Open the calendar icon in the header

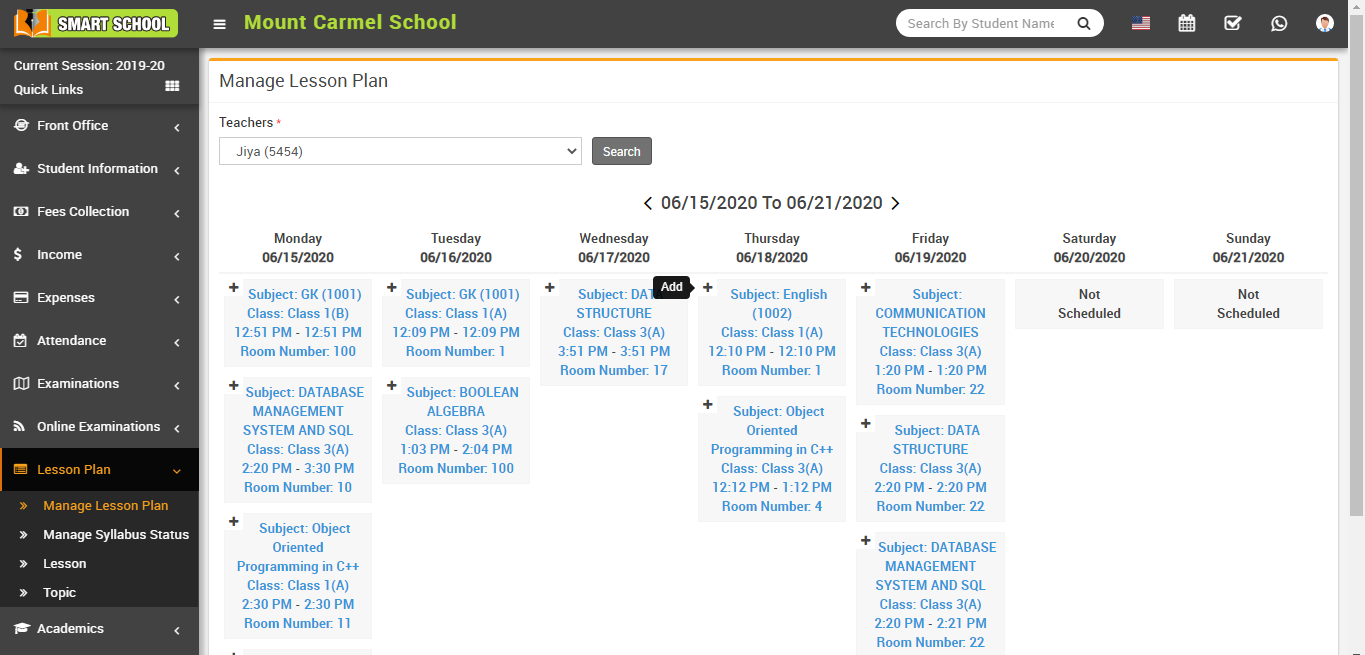[1186, 22]
